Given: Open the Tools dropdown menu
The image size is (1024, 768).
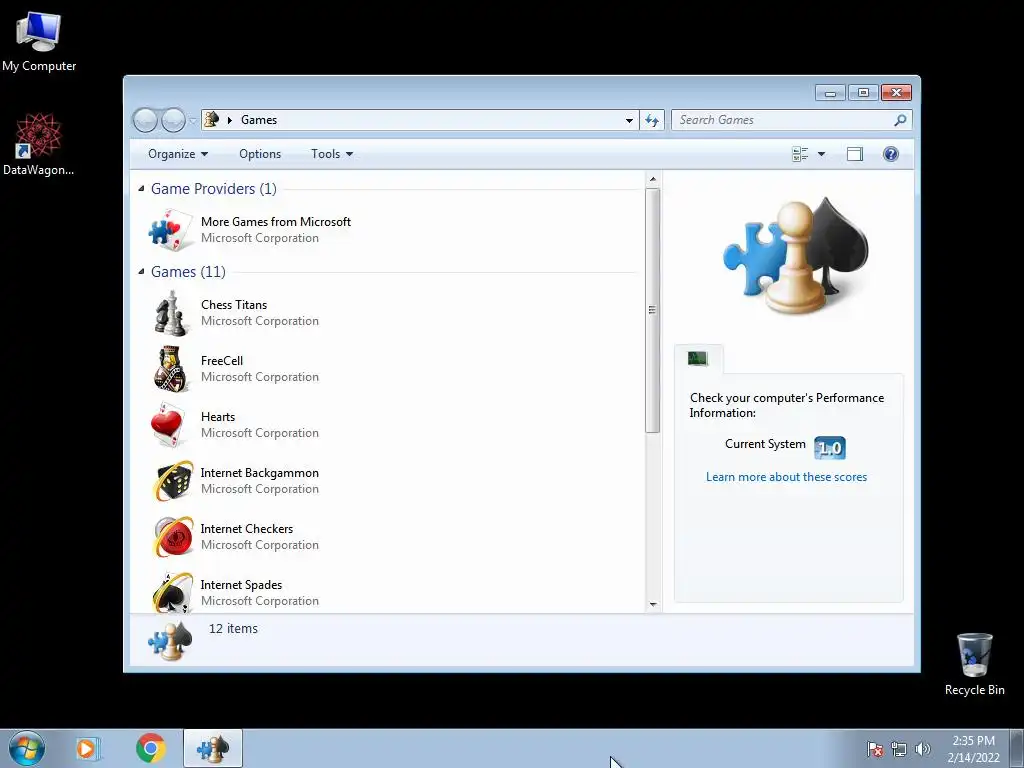Looking at the screenshot, I should tap(332, 154).
